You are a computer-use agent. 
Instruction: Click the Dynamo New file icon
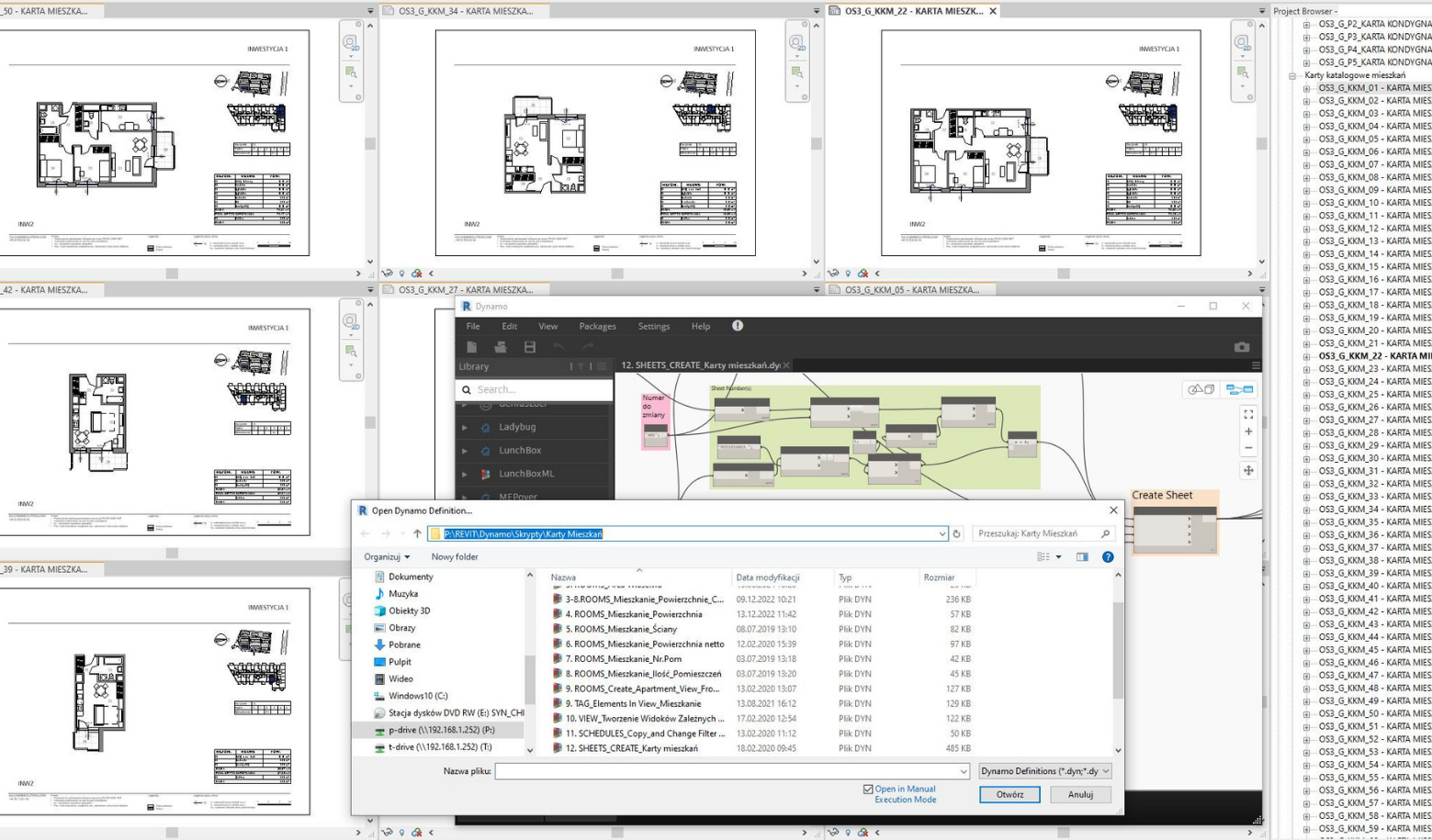[471, 347]
